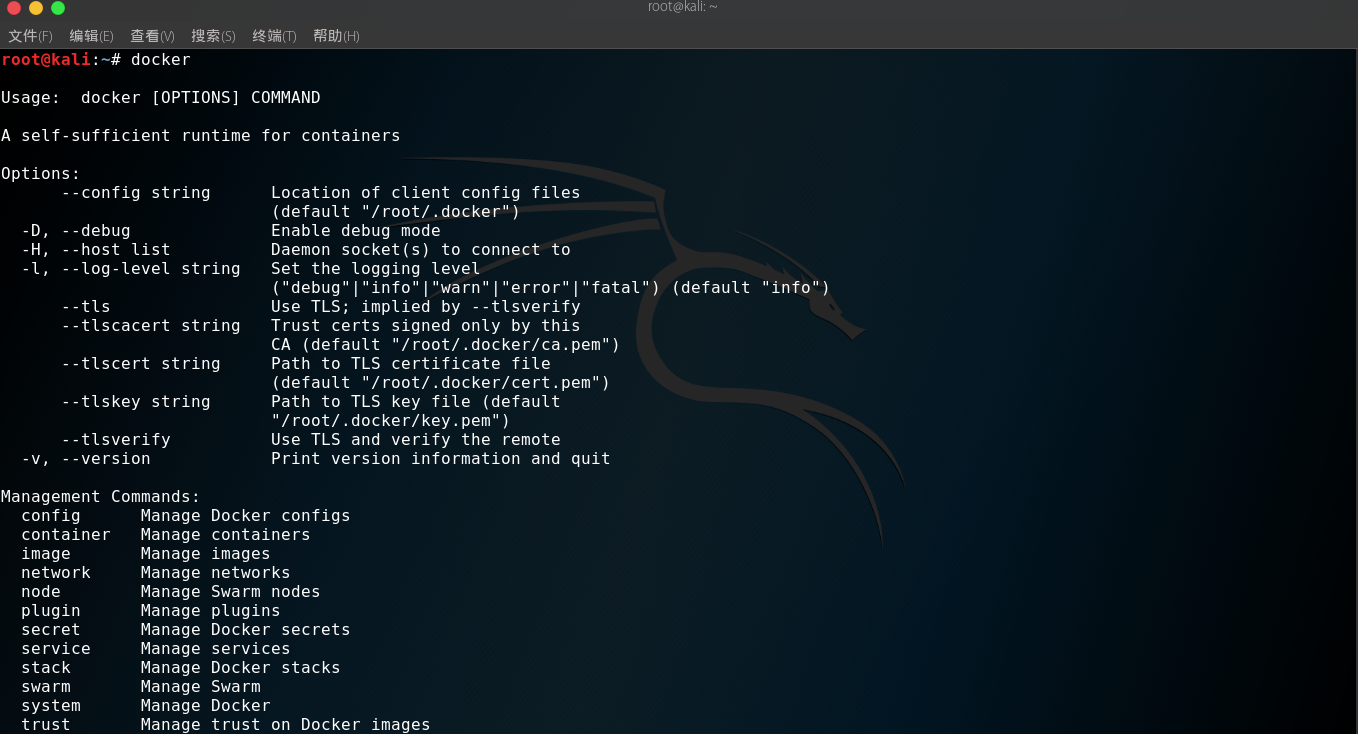Click the swarm management command
This screenshot has height=734, width=1358.
pos(46,686)
